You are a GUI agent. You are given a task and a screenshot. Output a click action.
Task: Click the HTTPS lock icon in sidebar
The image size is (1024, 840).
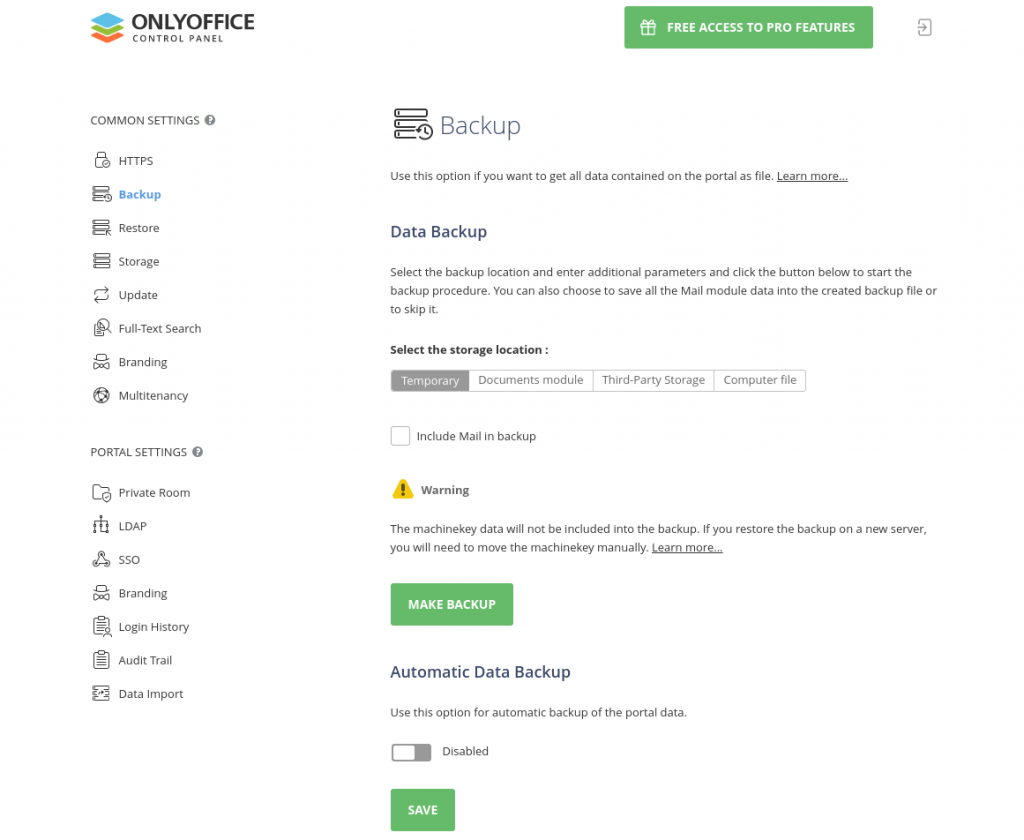tap(101, 161)
